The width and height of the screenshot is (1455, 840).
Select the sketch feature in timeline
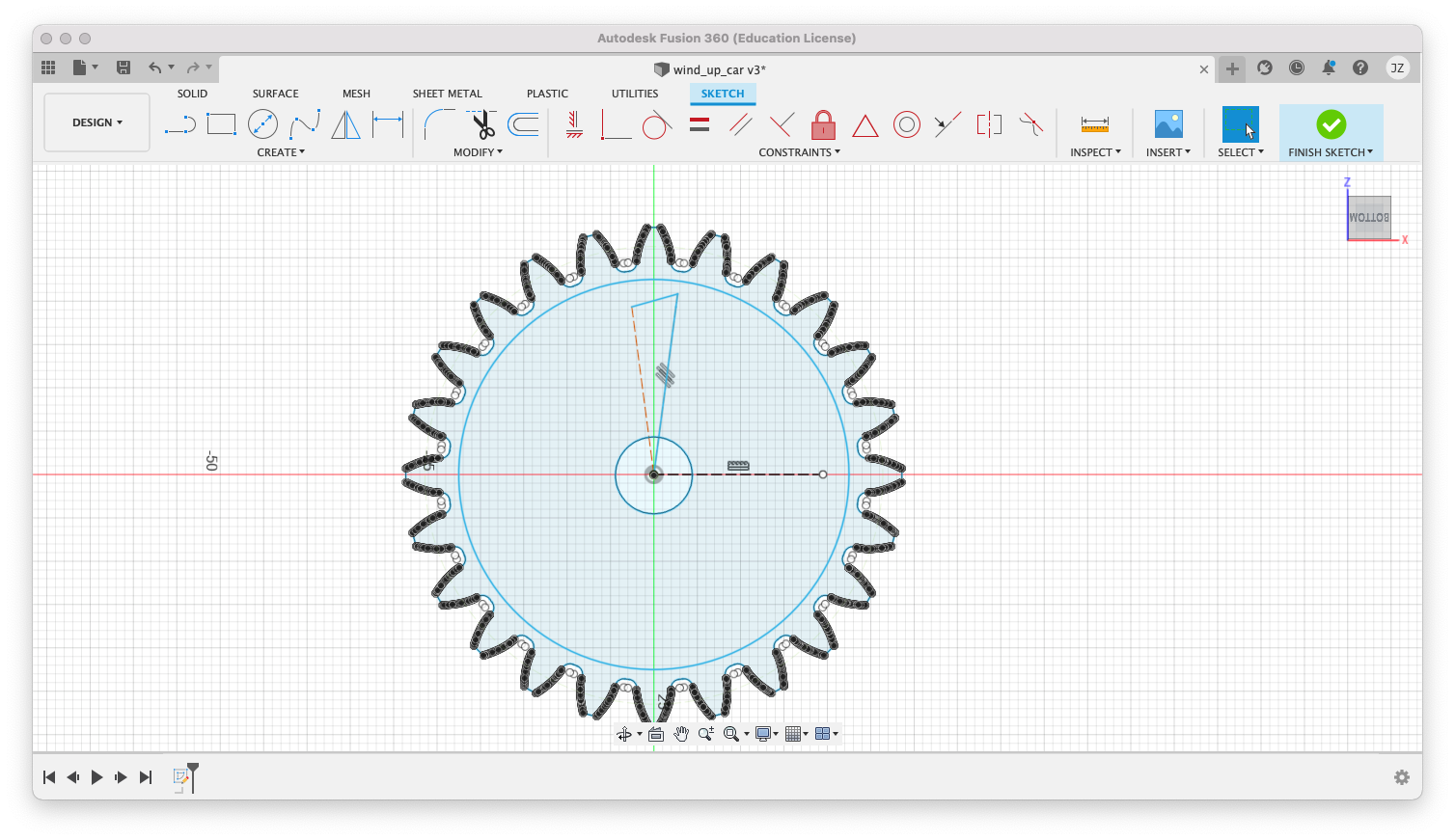pyautogui.click(x=180, y=776)
